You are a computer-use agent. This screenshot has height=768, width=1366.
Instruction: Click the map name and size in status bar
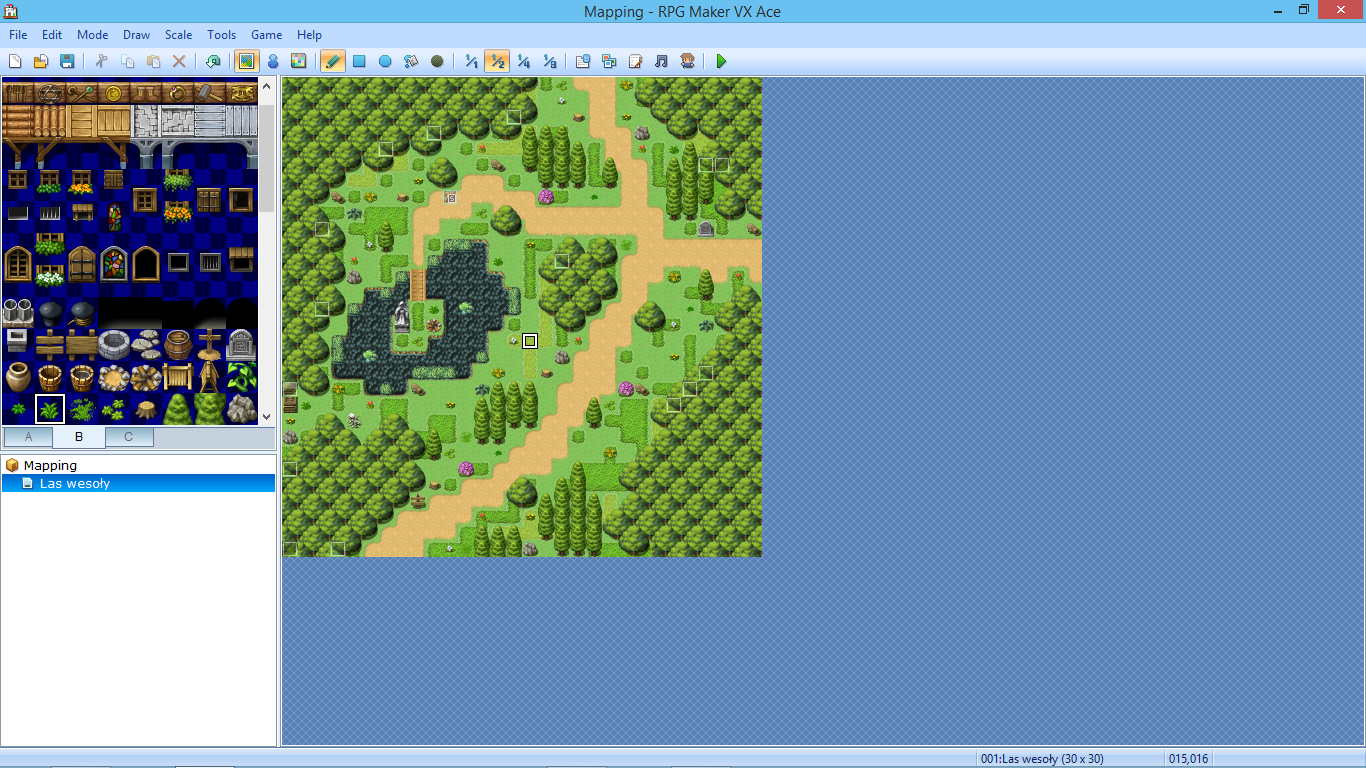pos(1042,759)
